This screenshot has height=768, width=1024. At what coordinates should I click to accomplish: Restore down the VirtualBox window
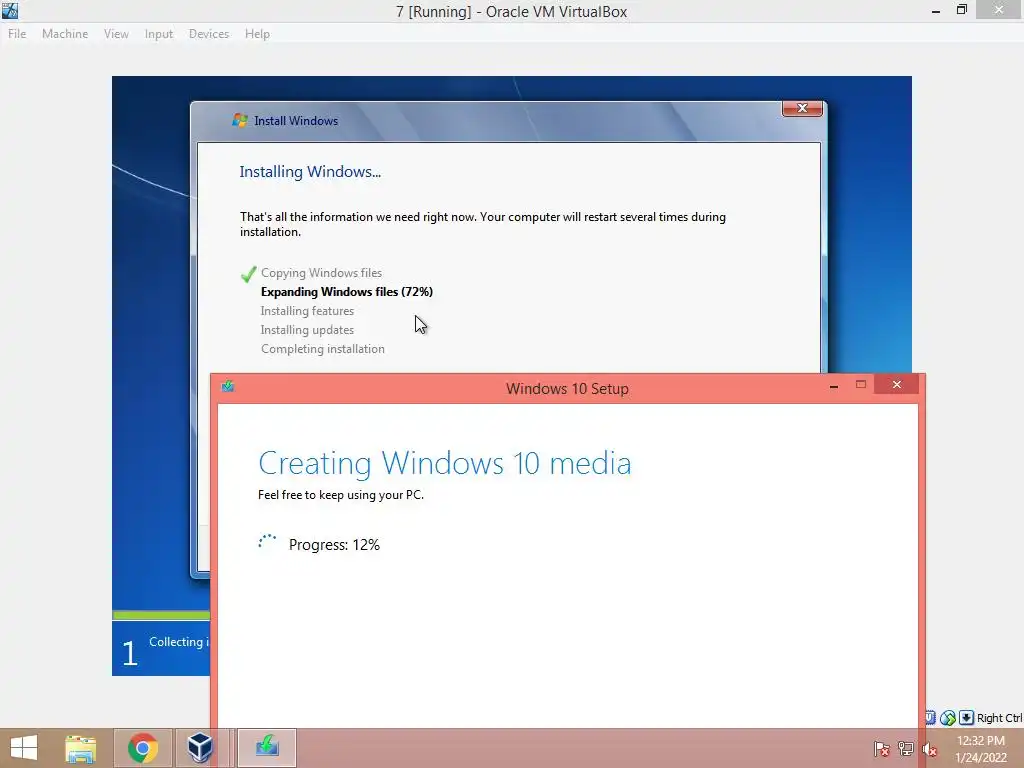pos(961,10)
